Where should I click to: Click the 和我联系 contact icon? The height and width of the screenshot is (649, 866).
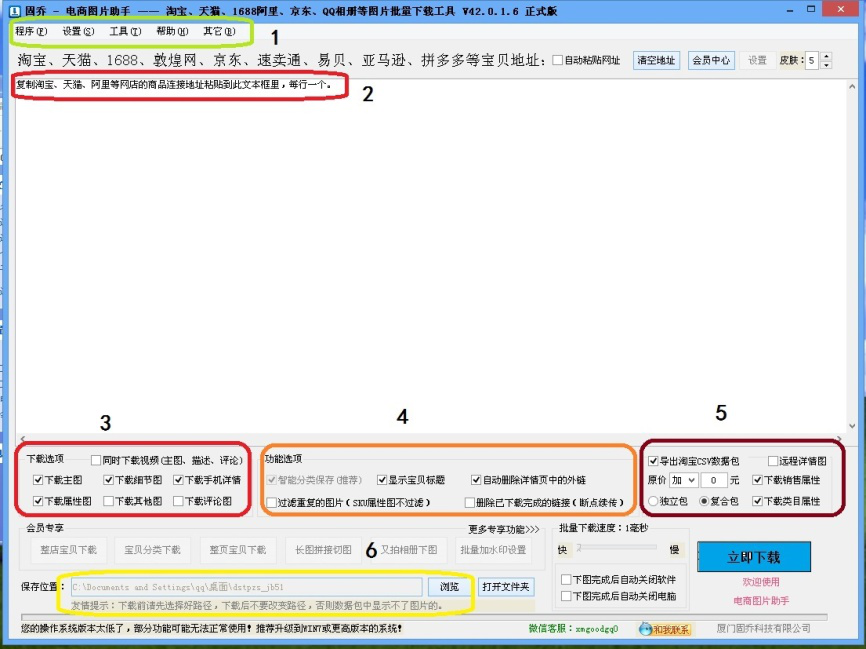click(666, 630)
